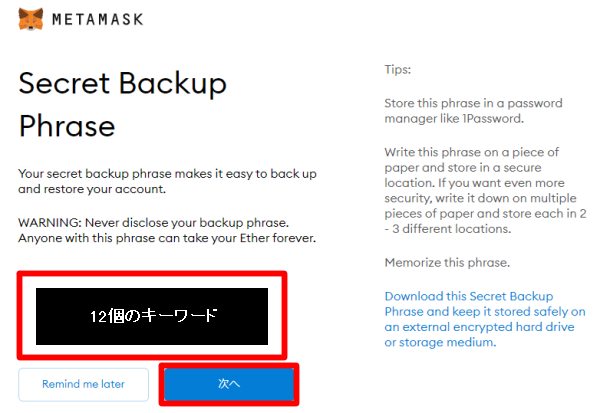Click the 'Tips:' label

pos(398,70)
